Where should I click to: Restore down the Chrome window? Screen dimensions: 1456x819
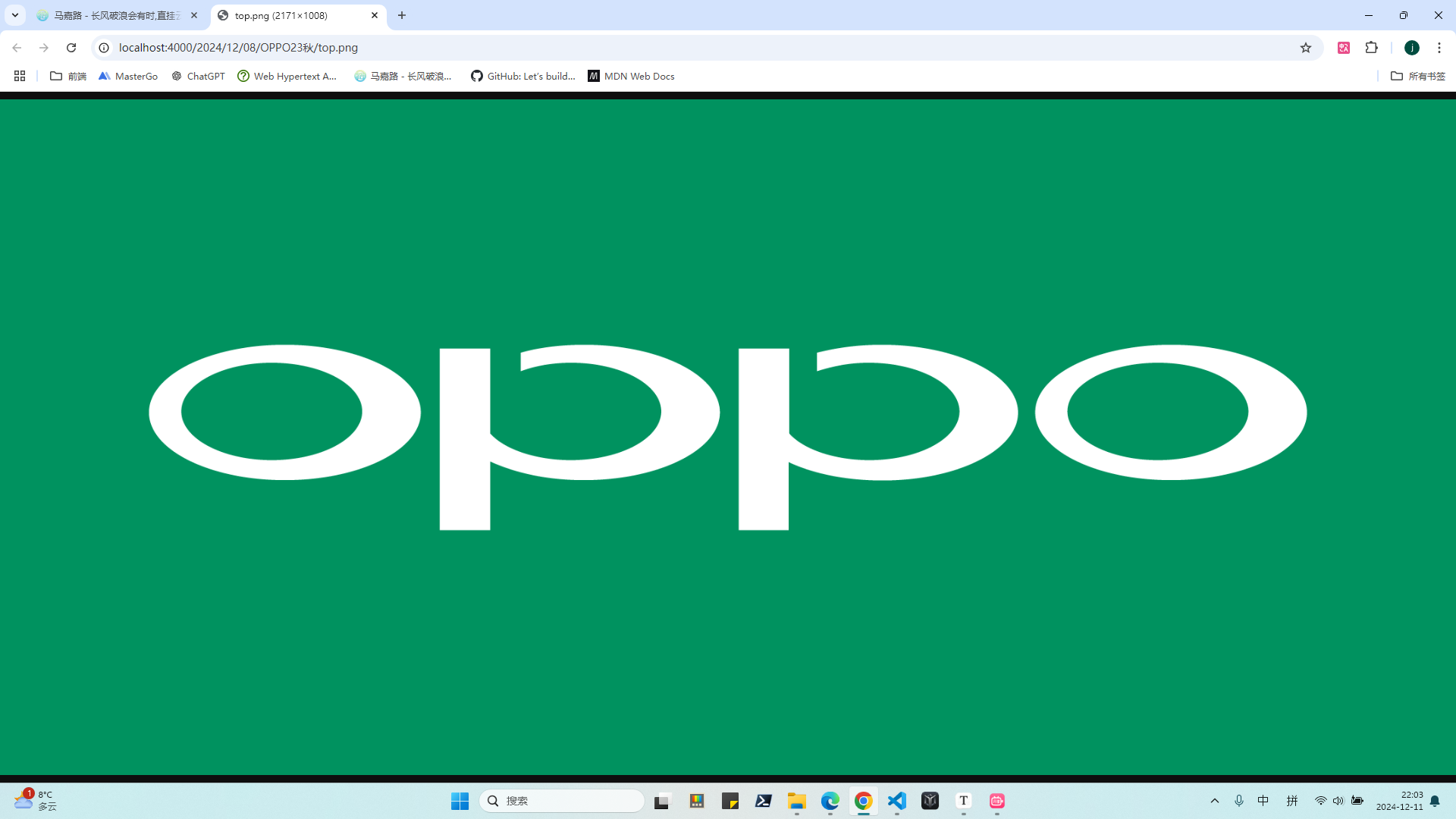pos(1404,15)
